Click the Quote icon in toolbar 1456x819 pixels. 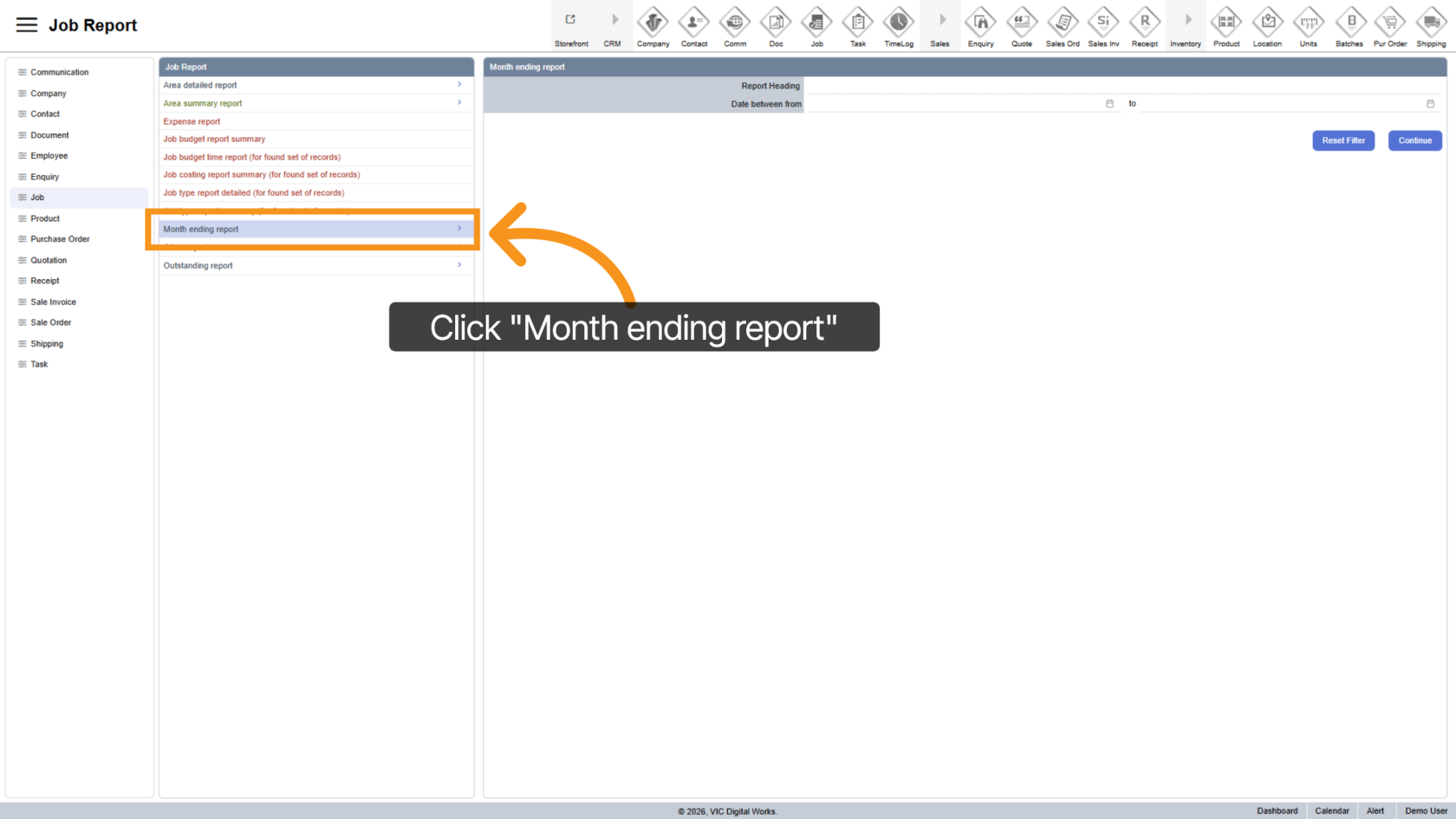click(x=1022, y=23)
